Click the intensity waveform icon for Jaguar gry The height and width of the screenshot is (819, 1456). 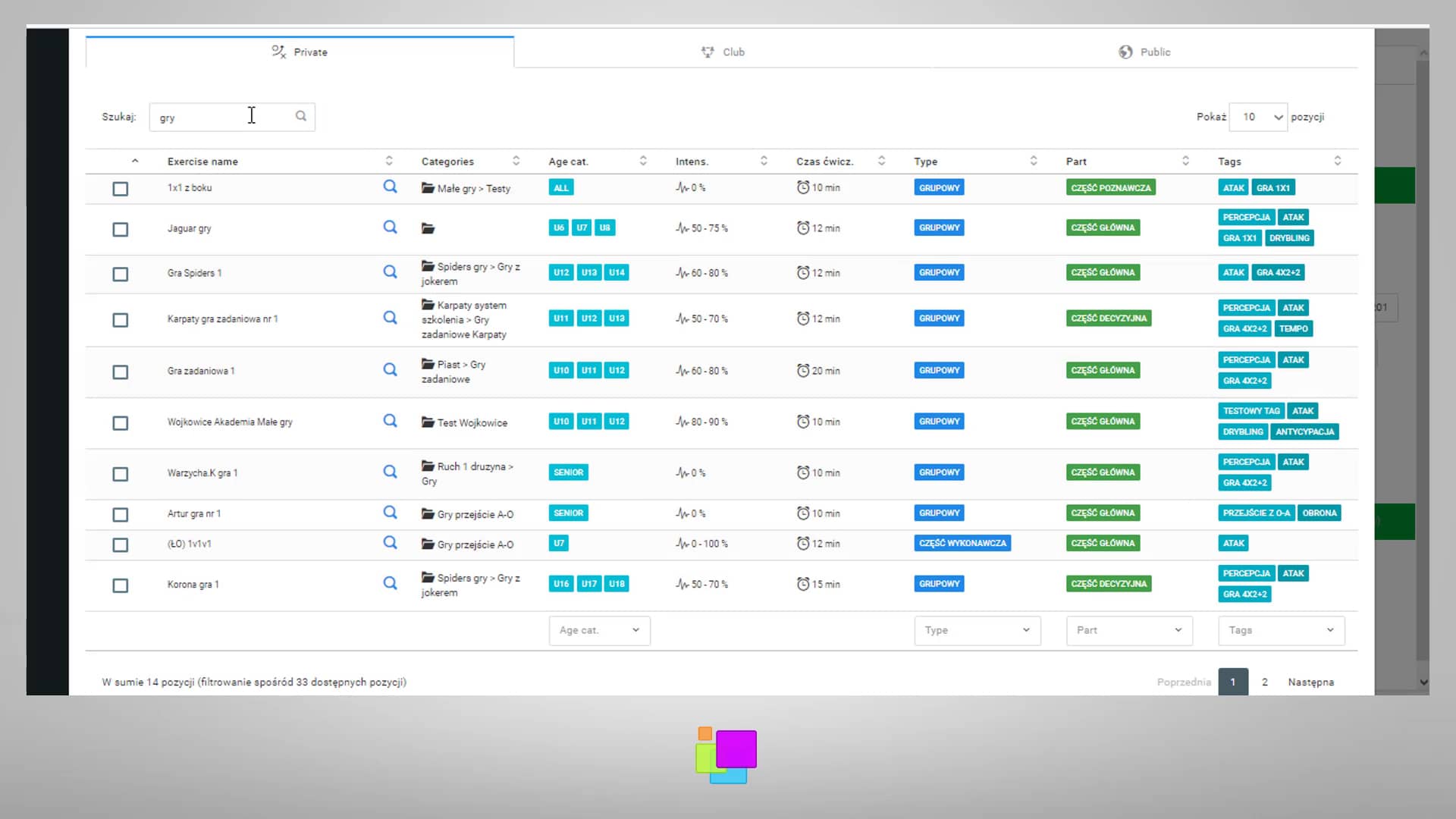(680, 227)
